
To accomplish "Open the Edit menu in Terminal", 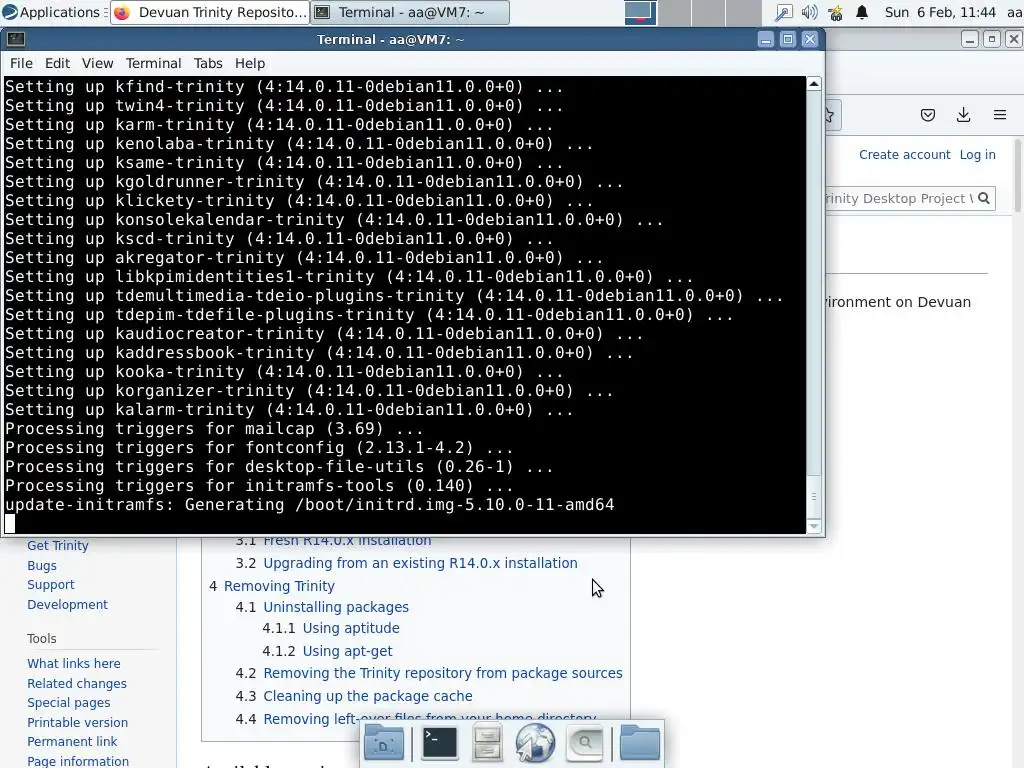I will tap(57, 63).
